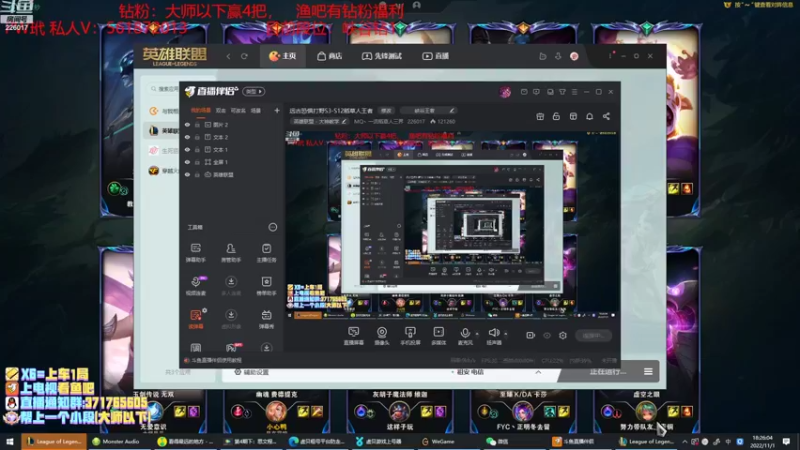Lock the 图片 2 source layer
This screenshot has height=450, width=800.
point(197,124)
